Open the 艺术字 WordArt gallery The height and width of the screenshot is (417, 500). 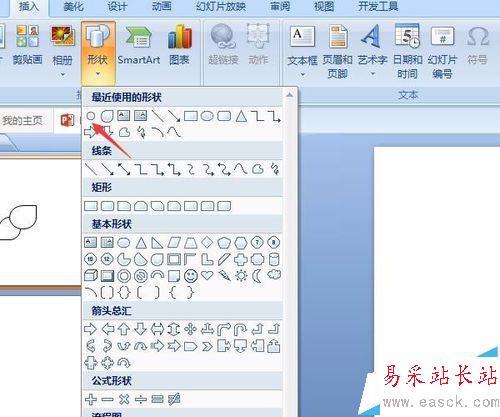[372, 50]
